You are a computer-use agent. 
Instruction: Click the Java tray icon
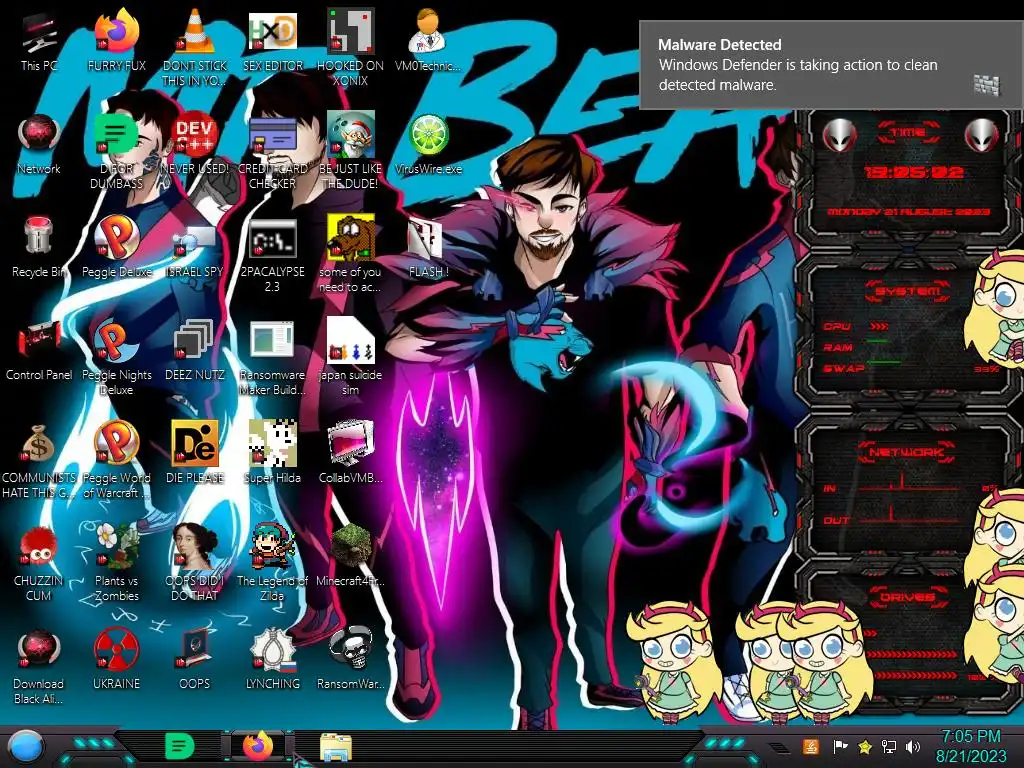810,746
